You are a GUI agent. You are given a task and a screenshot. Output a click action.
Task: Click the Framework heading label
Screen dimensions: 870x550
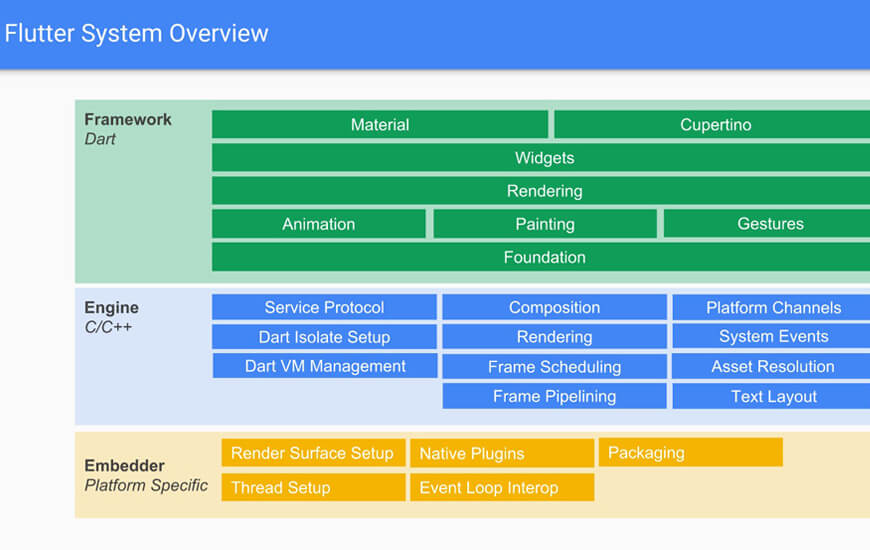(128, 119)
